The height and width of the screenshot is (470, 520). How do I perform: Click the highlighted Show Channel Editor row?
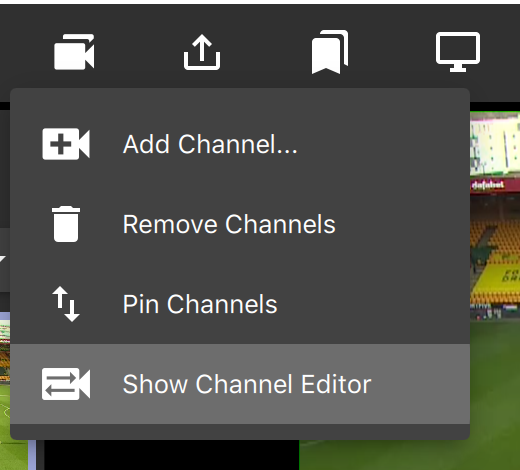tap(240, 384)
